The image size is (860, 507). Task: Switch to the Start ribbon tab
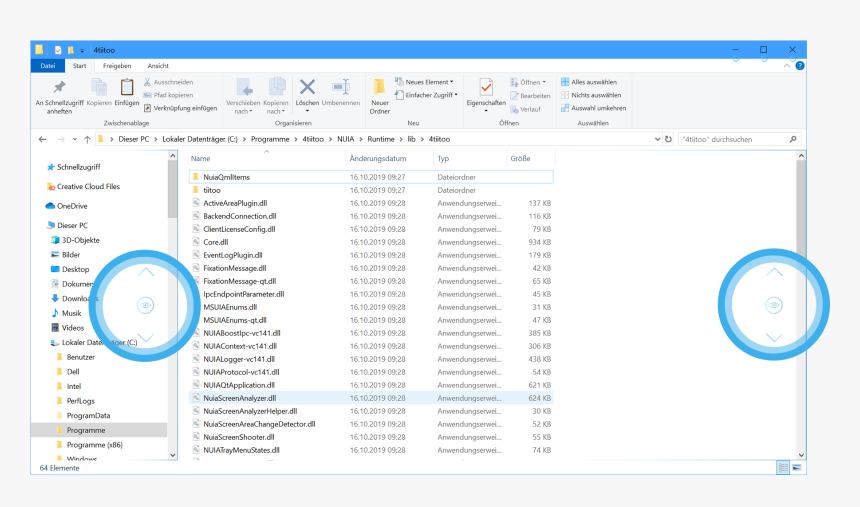pos(80,66)
